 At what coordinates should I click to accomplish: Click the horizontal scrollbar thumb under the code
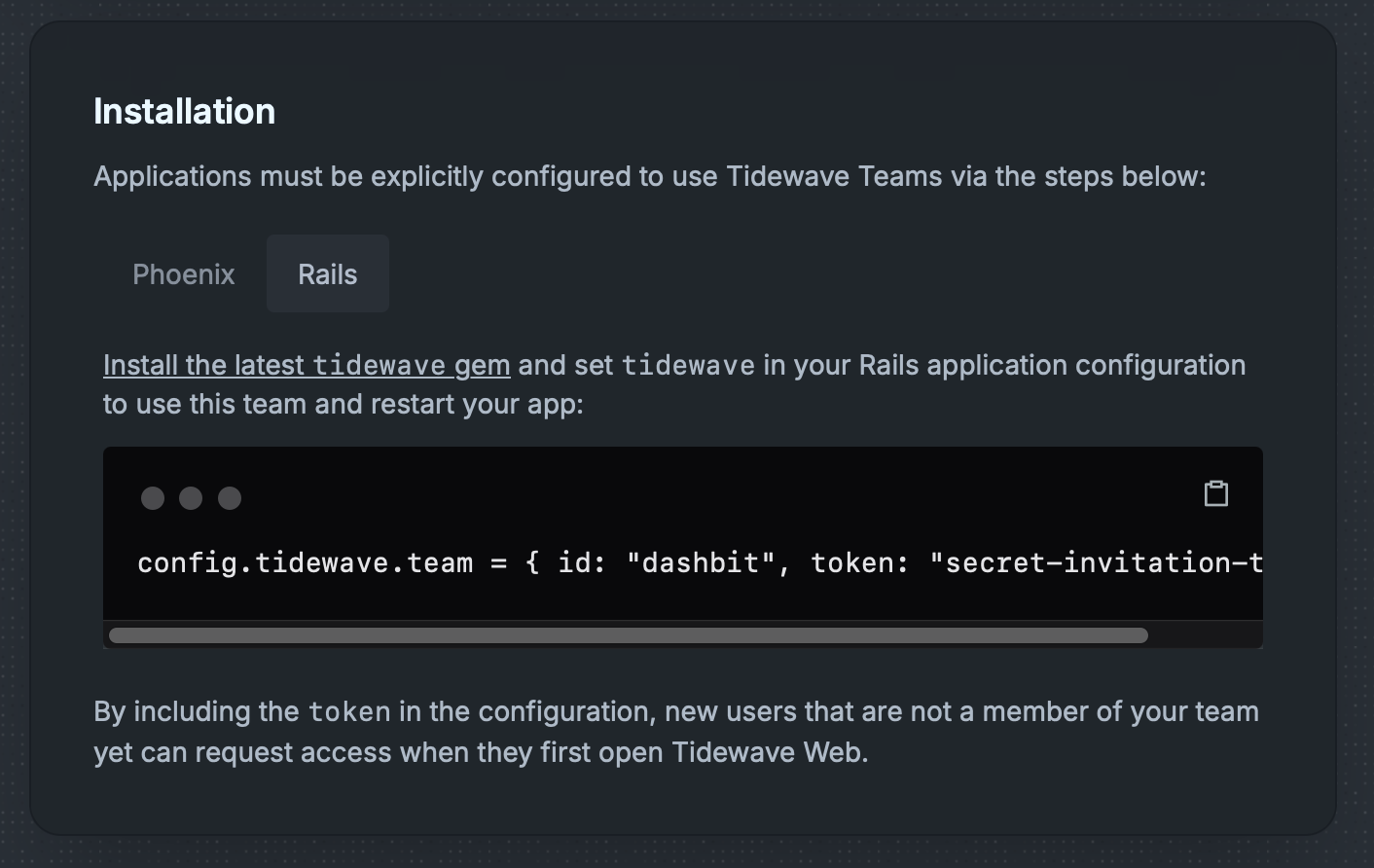click(x=628, y=635)
